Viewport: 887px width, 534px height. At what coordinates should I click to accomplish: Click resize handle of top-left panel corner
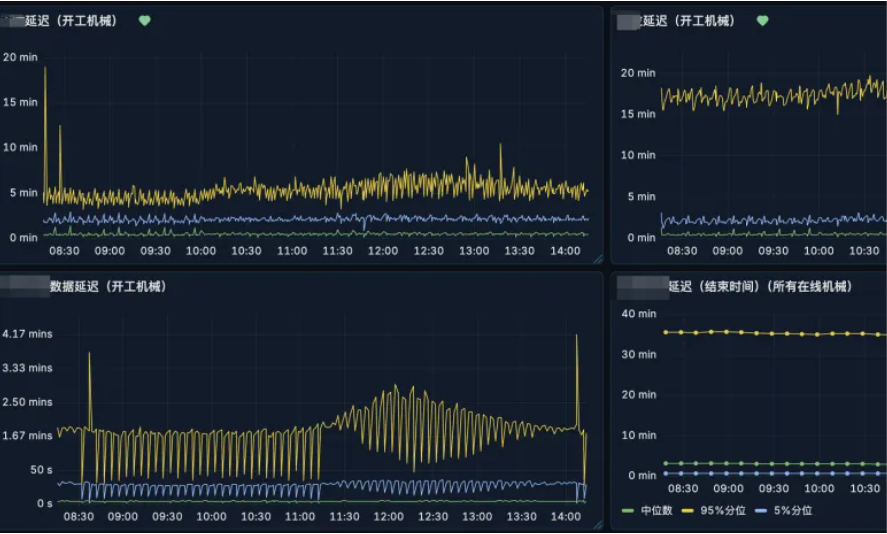(x=598, y=259)
